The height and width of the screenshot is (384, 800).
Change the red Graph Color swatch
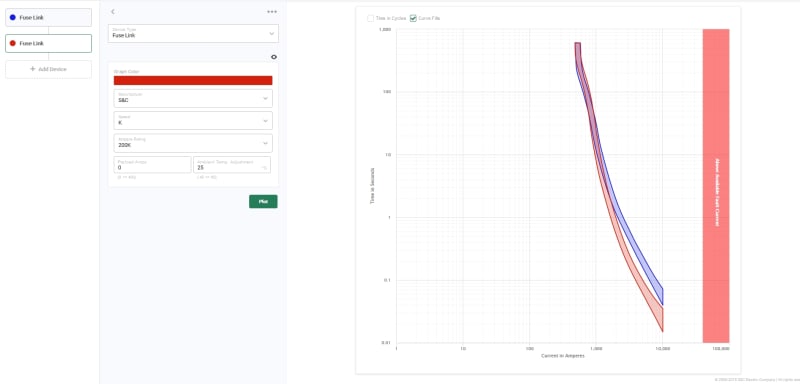(193, 80)
